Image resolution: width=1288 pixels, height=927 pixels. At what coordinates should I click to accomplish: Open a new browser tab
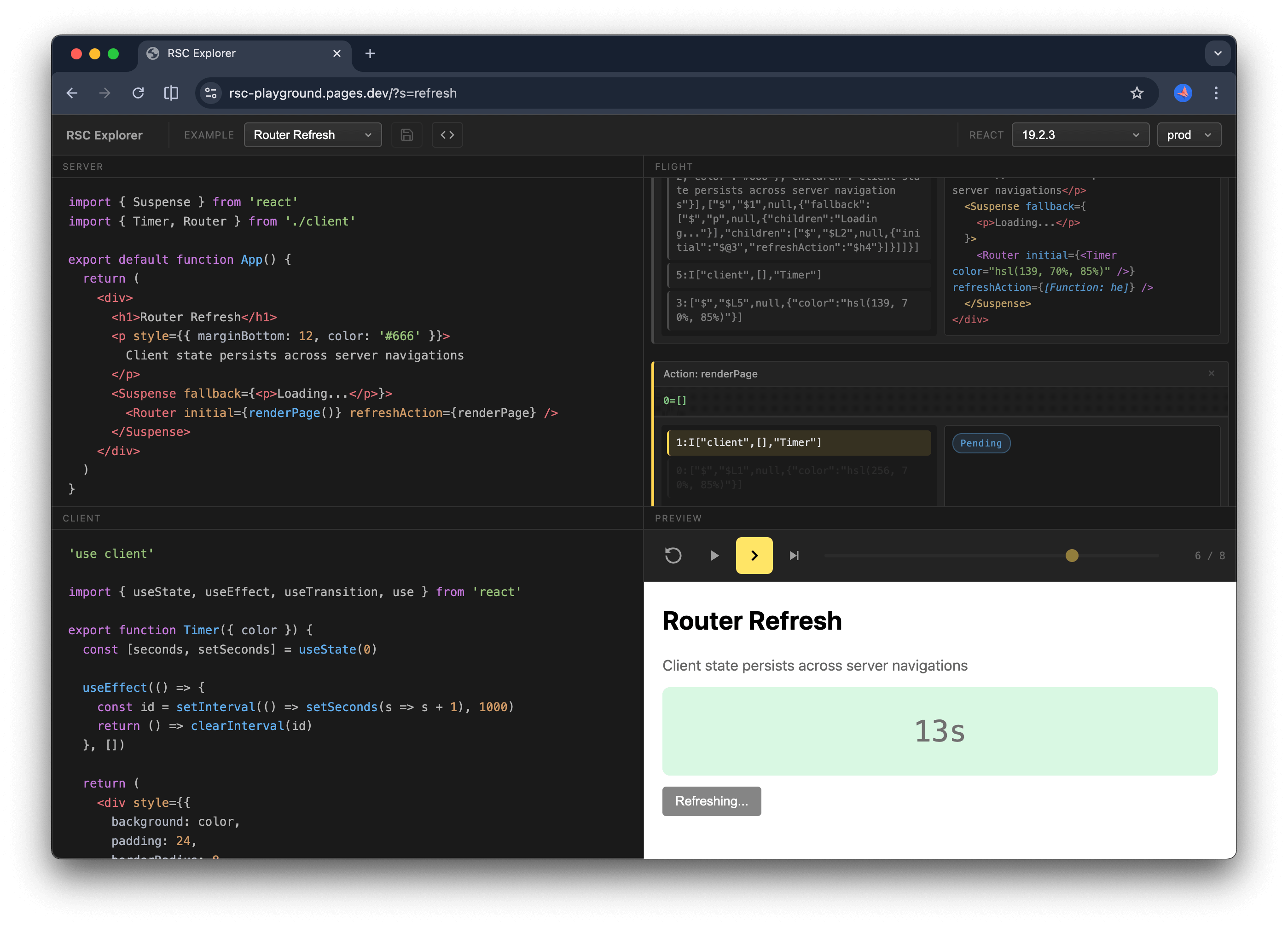tap(370, 53)
